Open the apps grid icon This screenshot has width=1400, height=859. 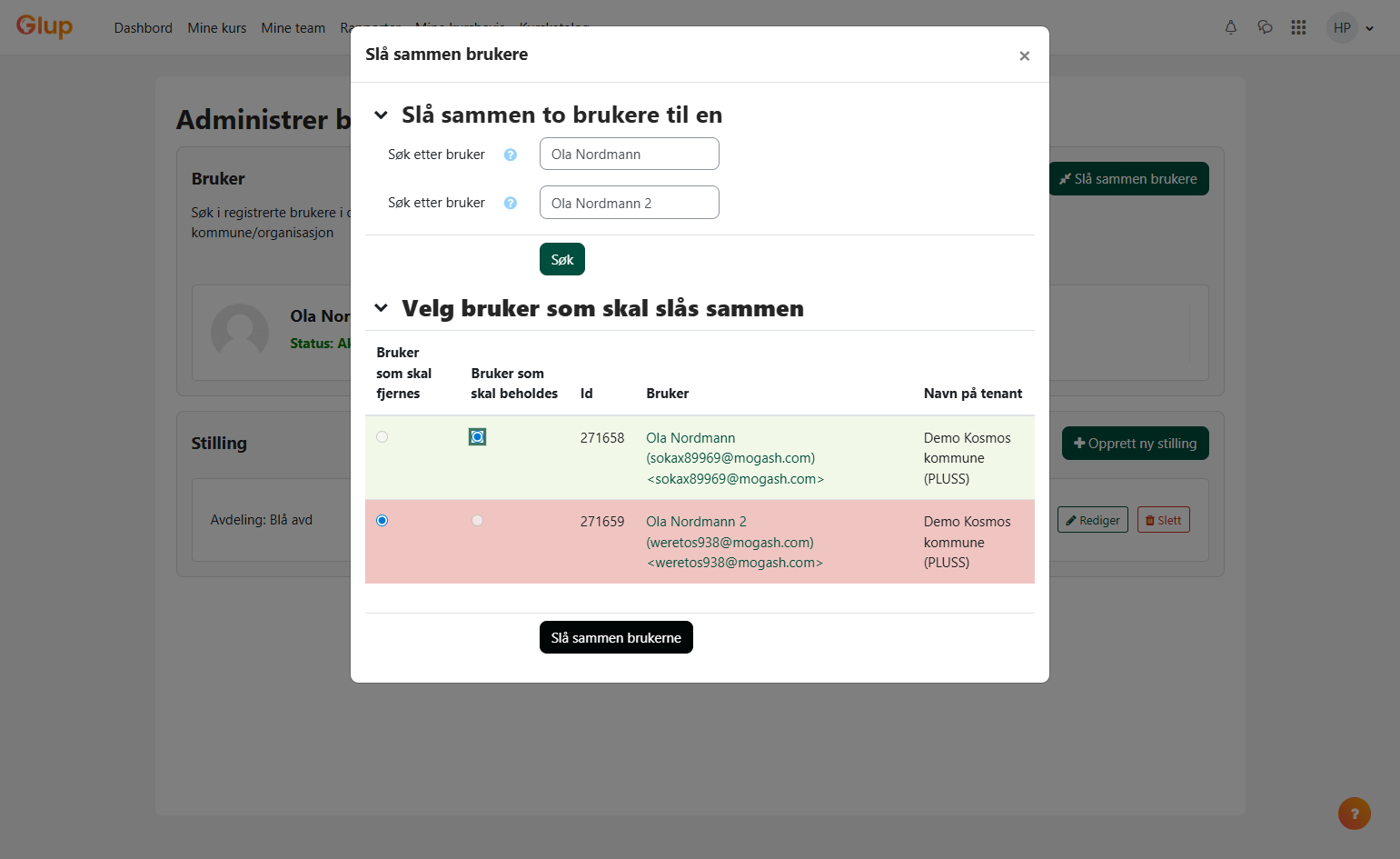tap(1298, 27)
